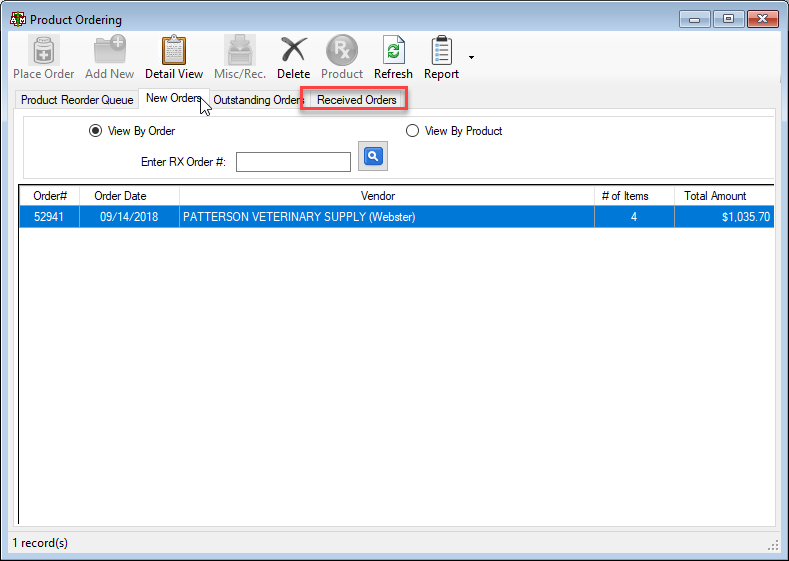Open Detail View from the toolbar

coord(174,57)
